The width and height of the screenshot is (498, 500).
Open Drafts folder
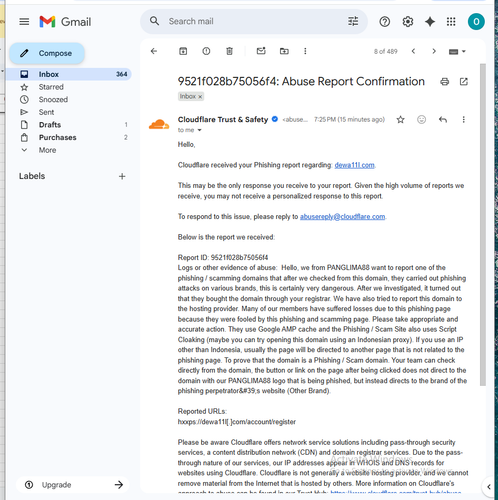50,125
